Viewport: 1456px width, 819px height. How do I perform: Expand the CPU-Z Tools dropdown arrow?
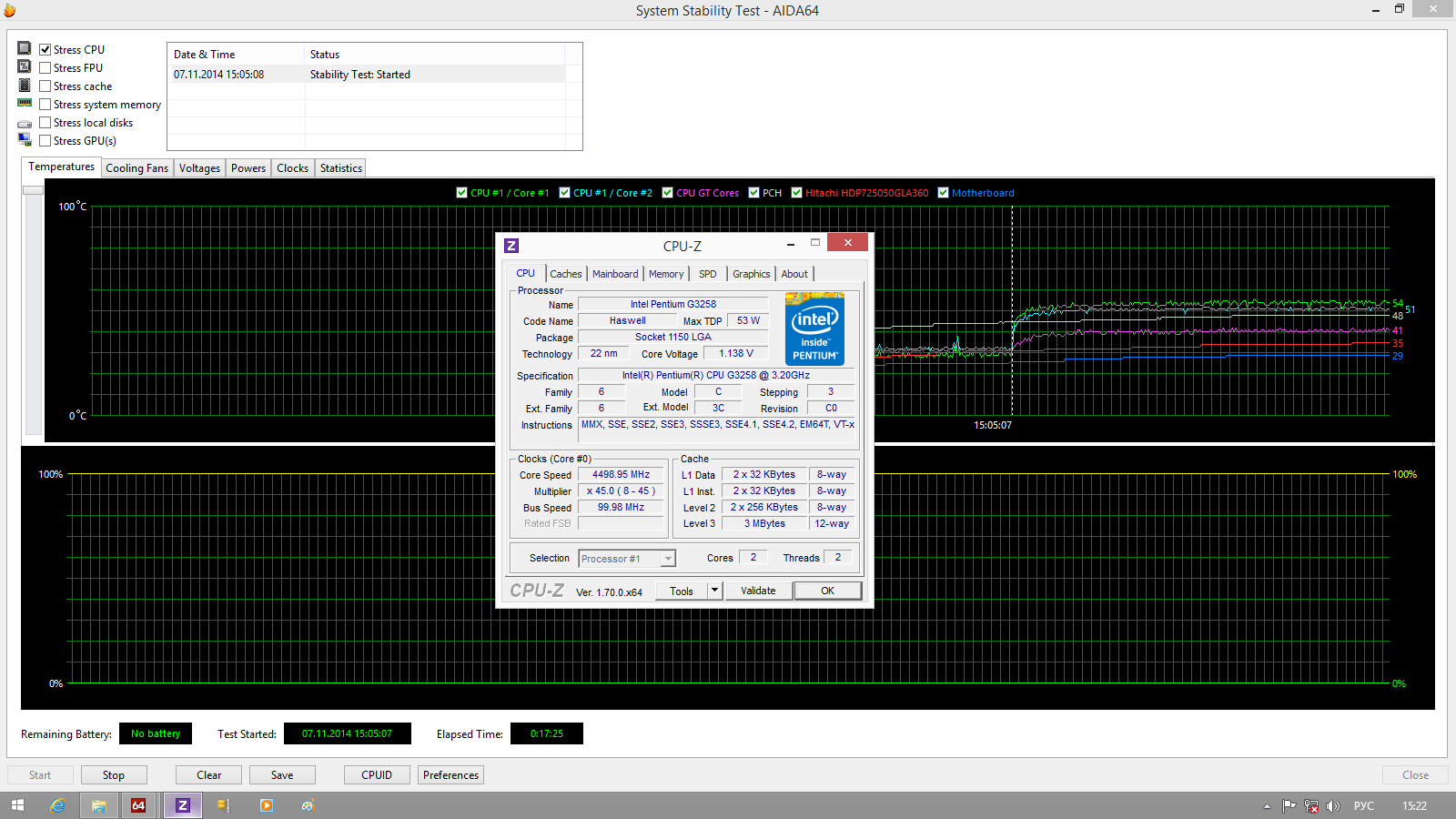click(715, 591)
